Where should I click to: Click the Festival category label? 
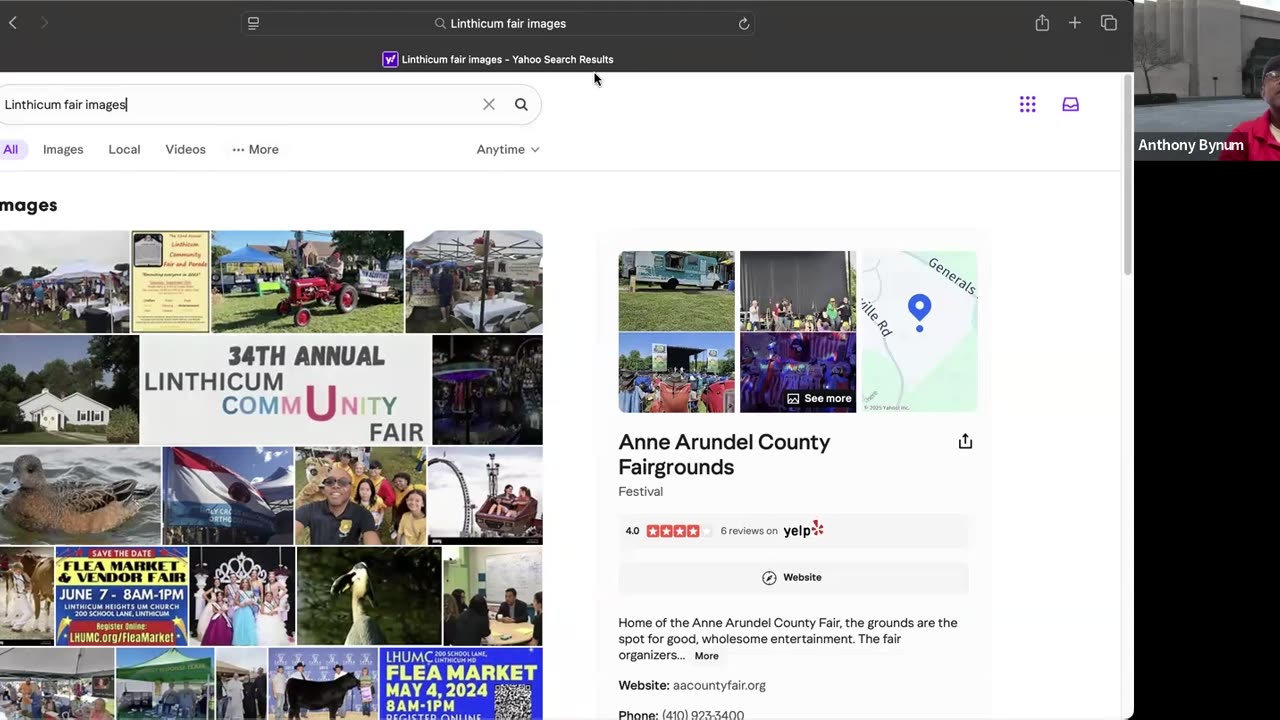tap(640, 491)
